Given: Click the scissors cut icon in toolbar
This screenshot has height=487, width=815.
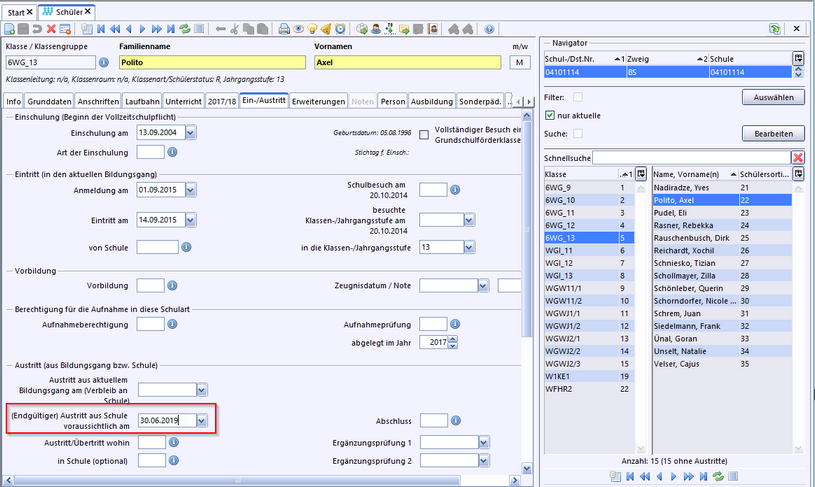Looking at the screenshot, I should click(x=235, y=30).
